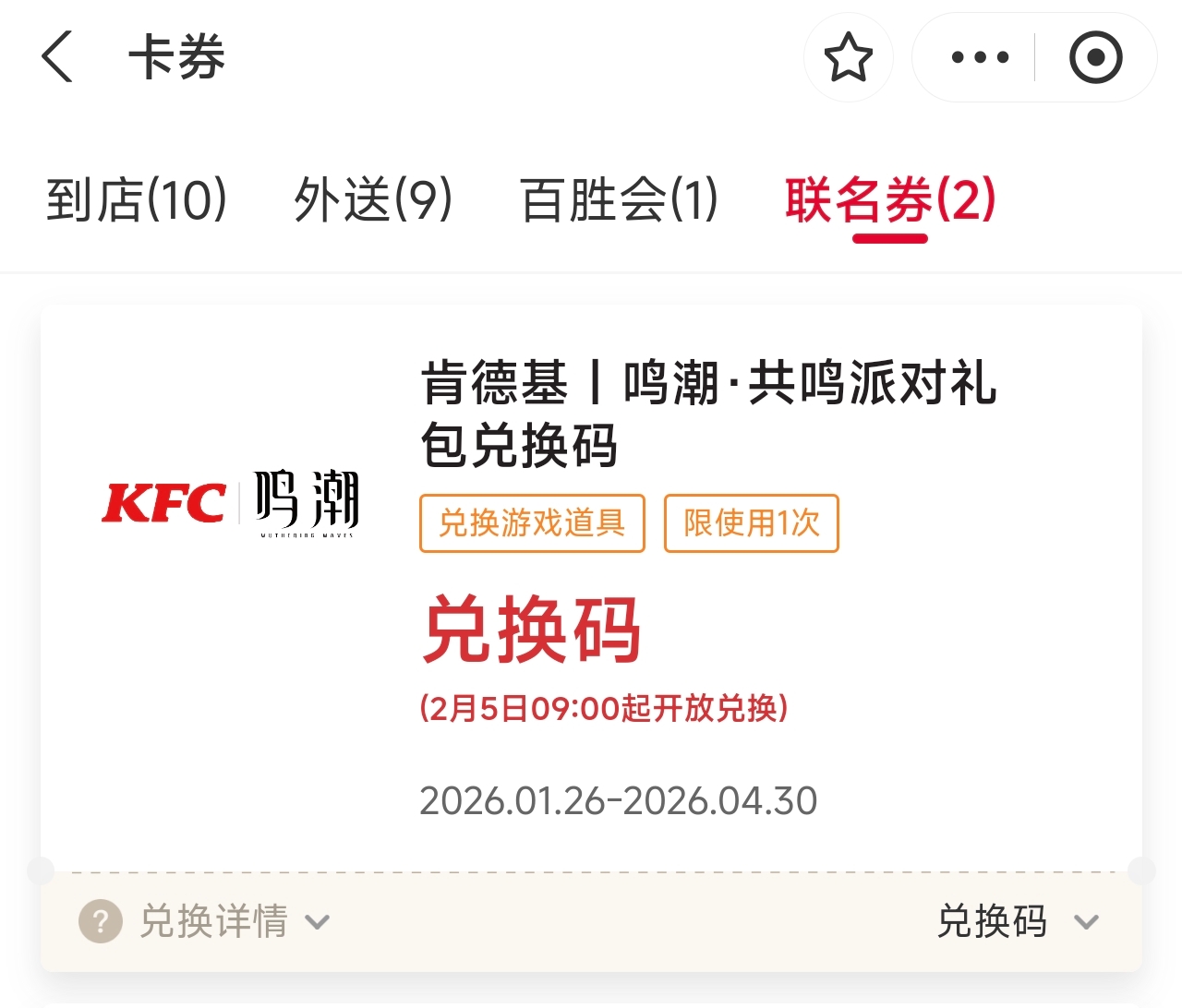Tap the 卡券 page title

pos(176,57)
